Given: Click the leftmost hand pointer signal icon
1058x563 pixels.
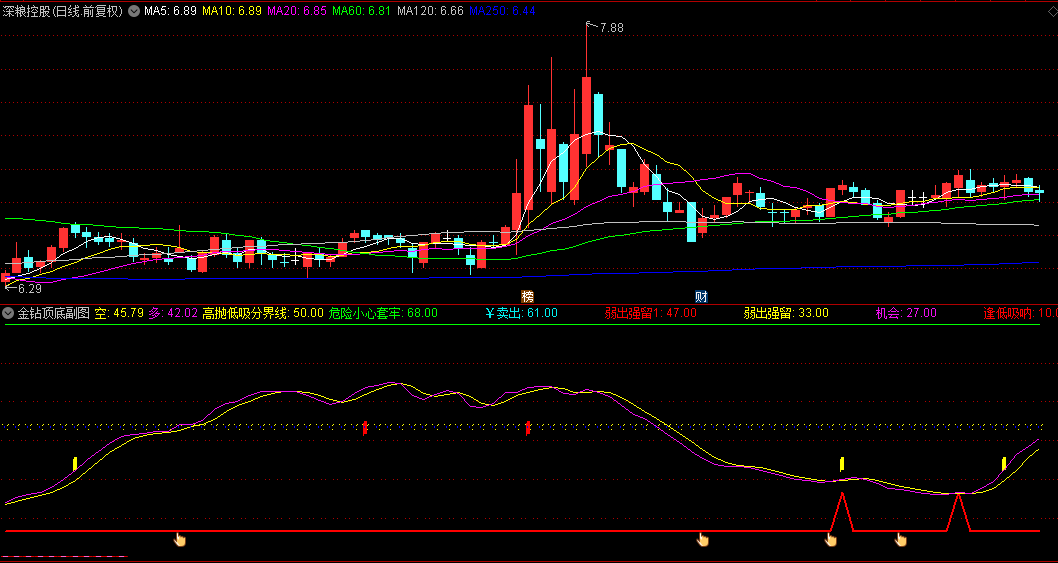Looking at the screenshot, I should coord(180,539).
